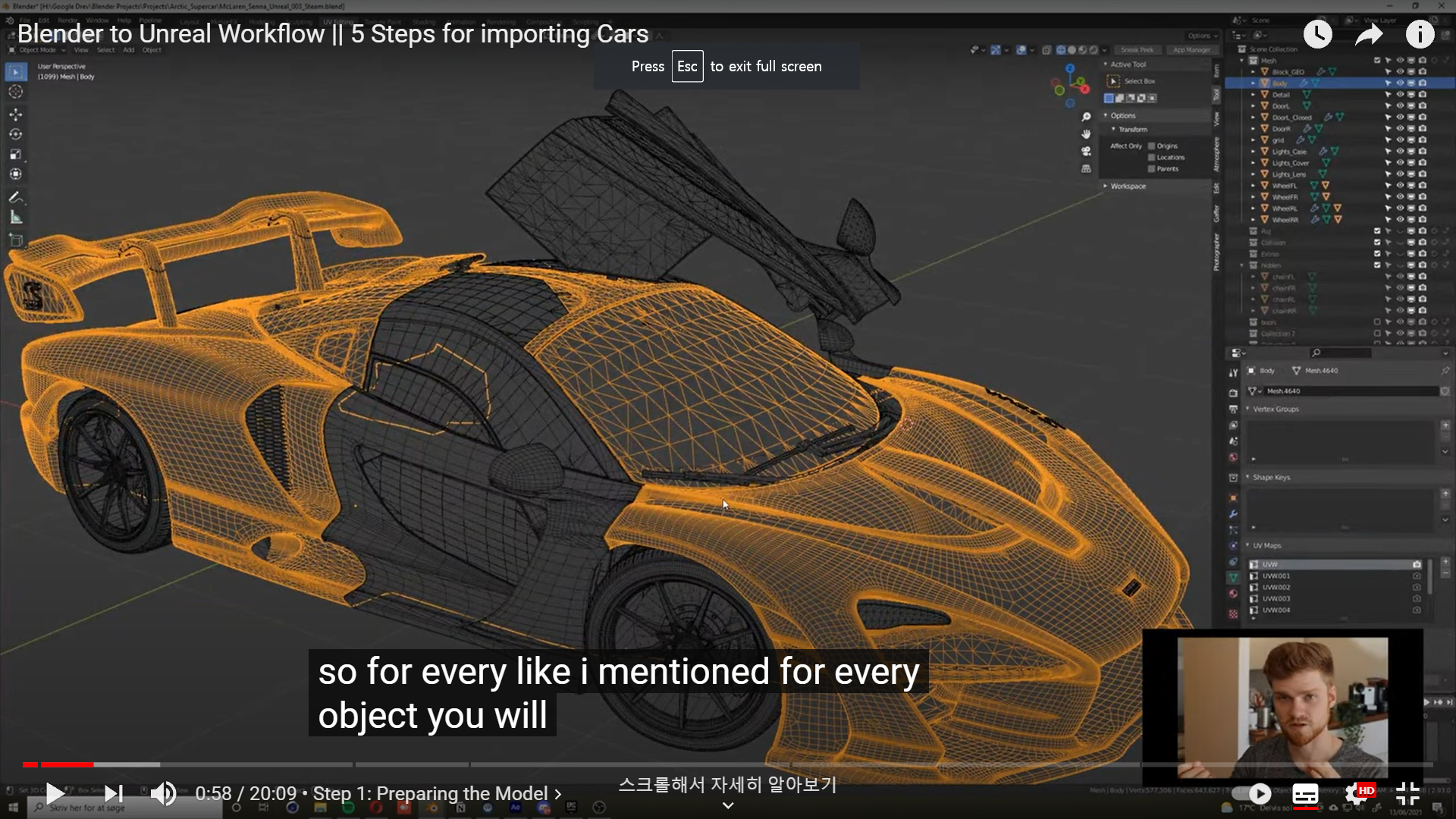Select the Move tool in toolbar
Viewport: 1456px width, 819px height.
tap(15, 114)
